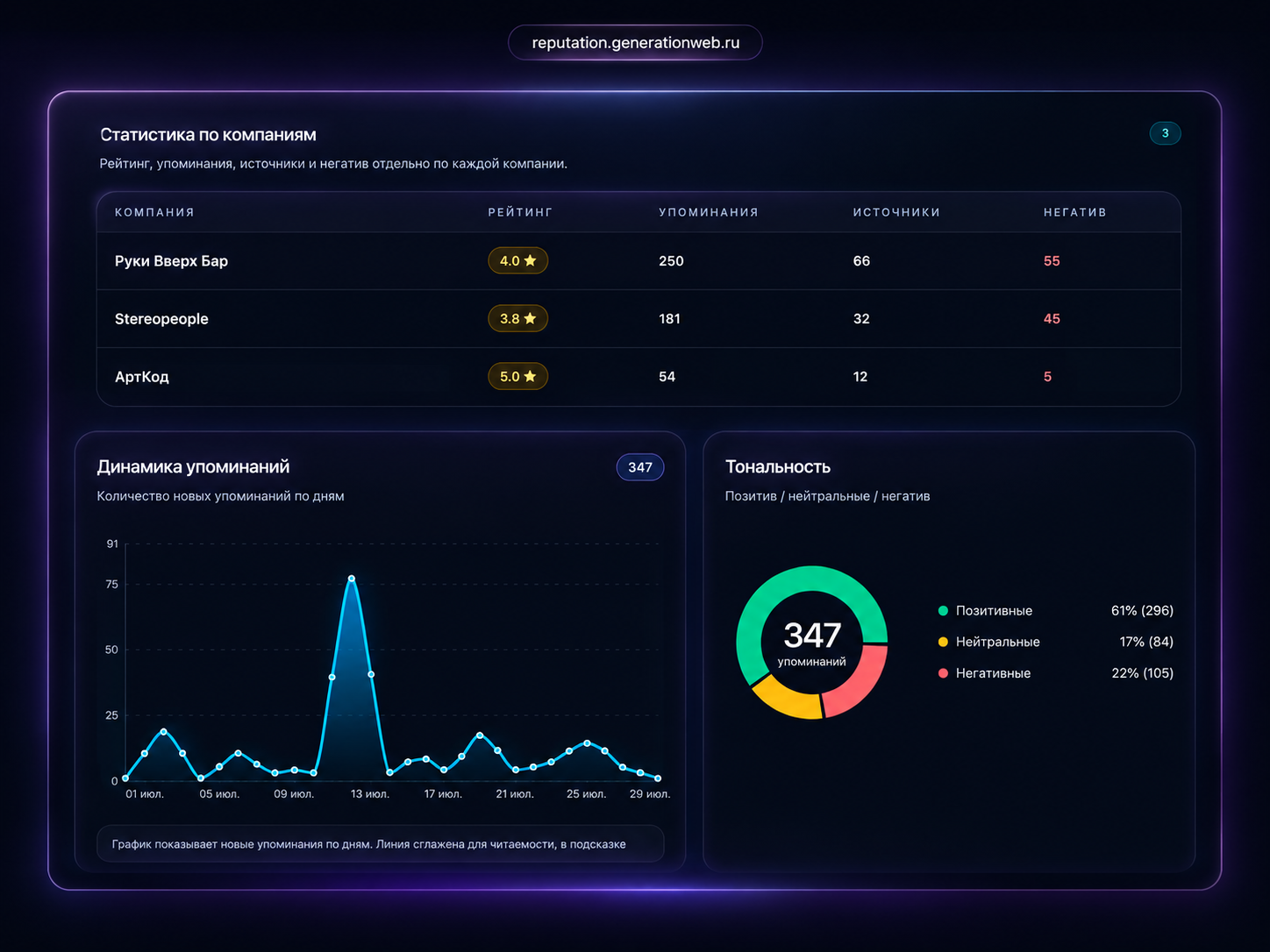Click the red Негативные legend dot
The width and height of the screenshot is (1270, 952).
click(943, 673)
